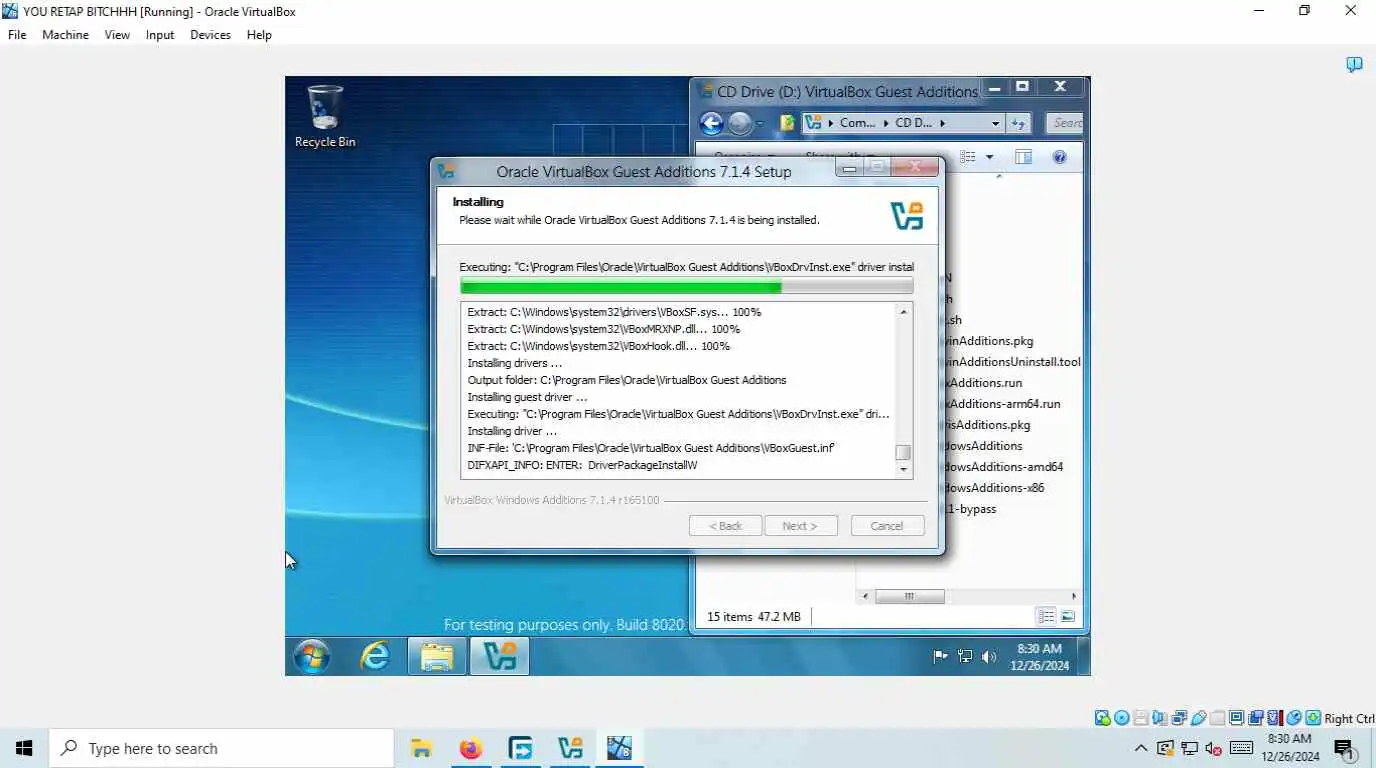1376x768 pixels.
Task: Open the guest Windows 7 Start orb
Action: (312, 656)
